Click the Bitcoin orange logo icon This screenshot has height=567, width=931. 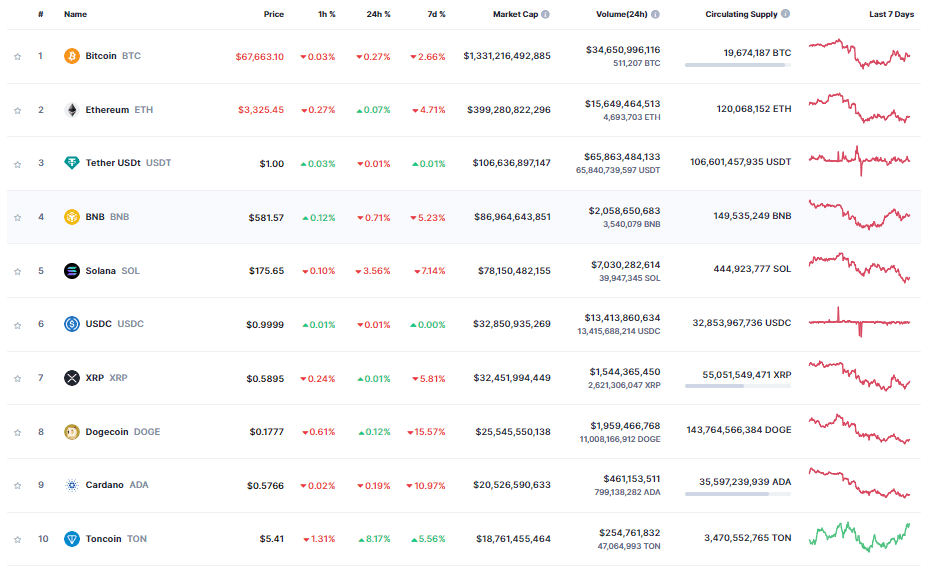pos(72,56)
